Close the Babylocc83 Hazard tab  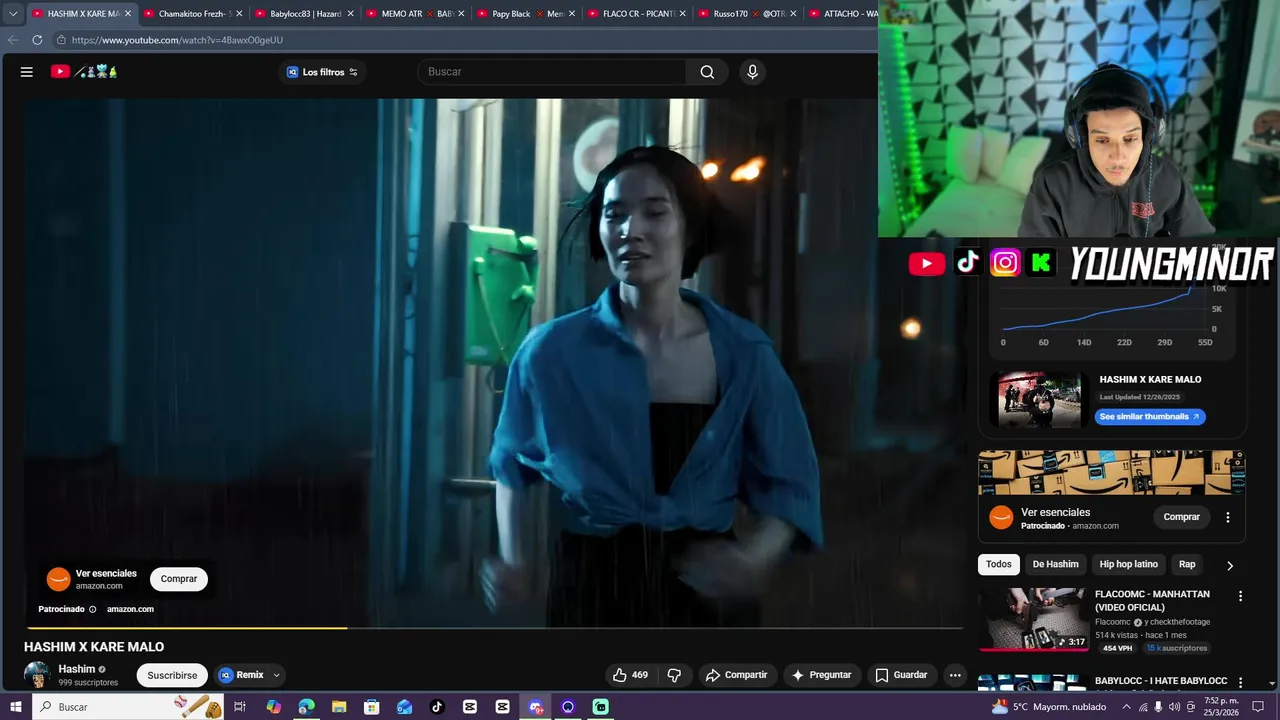(x=350, y=14)
